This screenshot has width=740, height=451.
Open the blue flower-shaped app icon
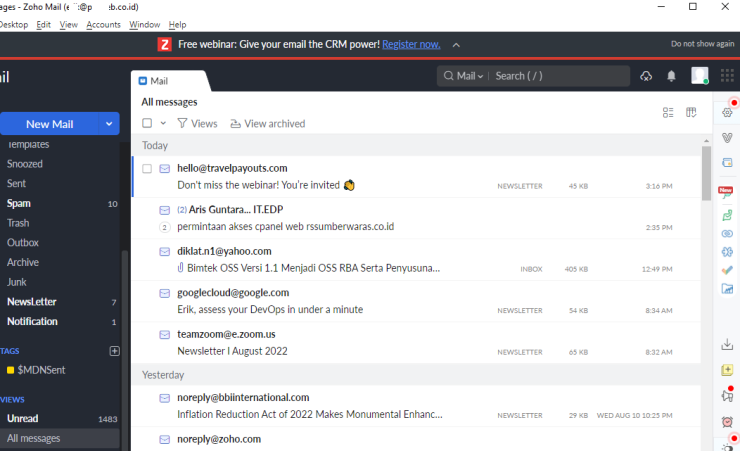point(727,251)
